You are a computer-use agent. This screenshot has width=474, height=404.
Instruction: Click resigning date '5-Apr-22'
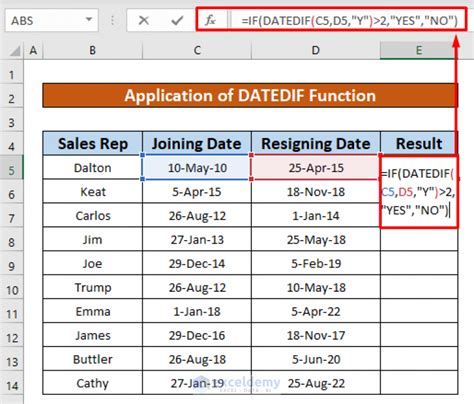[316, 311]
